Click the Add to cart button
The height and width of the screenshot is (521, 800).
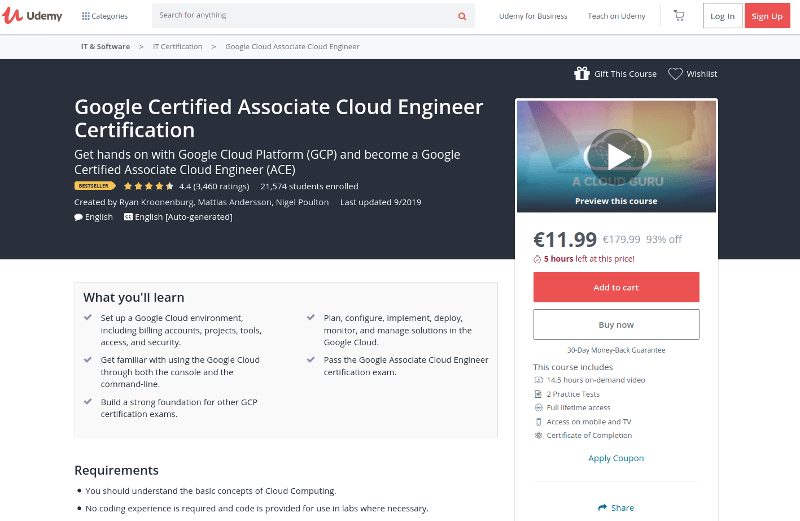click(x=616, y=287)
